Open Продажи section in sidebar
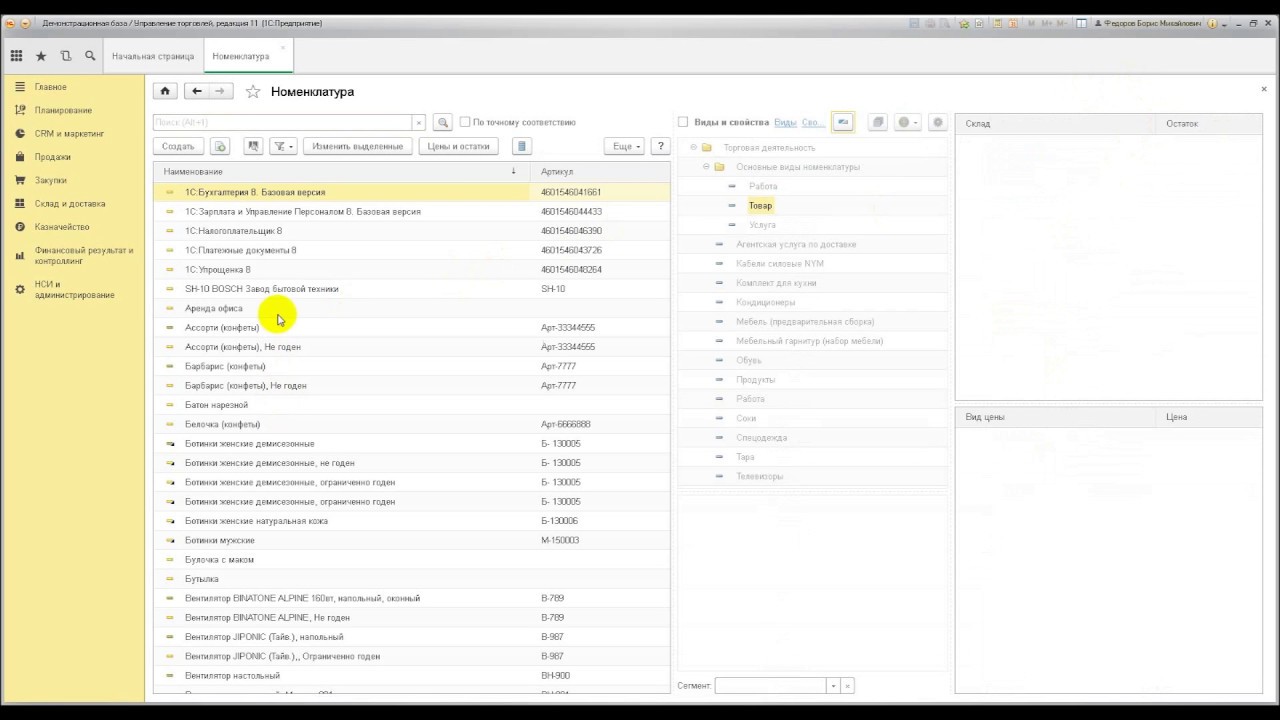 click(x=52, y=157)
